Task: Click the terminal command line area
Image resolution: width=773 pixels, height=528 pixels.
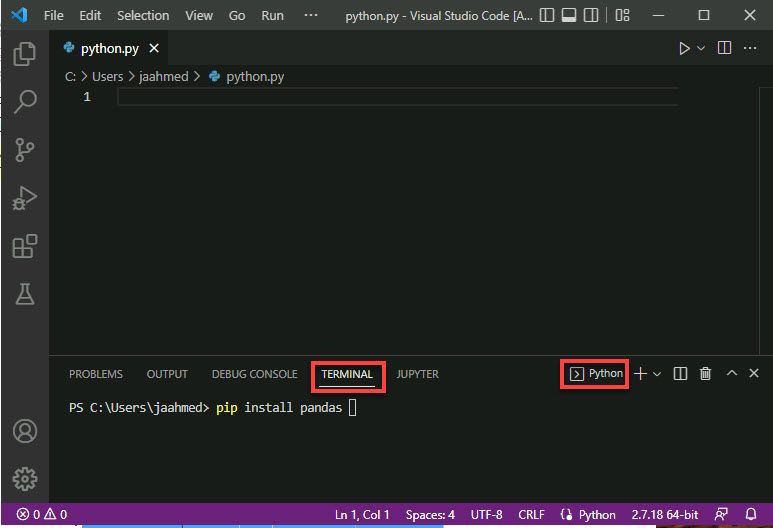Action: pyautogui.click(x=212, y=408)
